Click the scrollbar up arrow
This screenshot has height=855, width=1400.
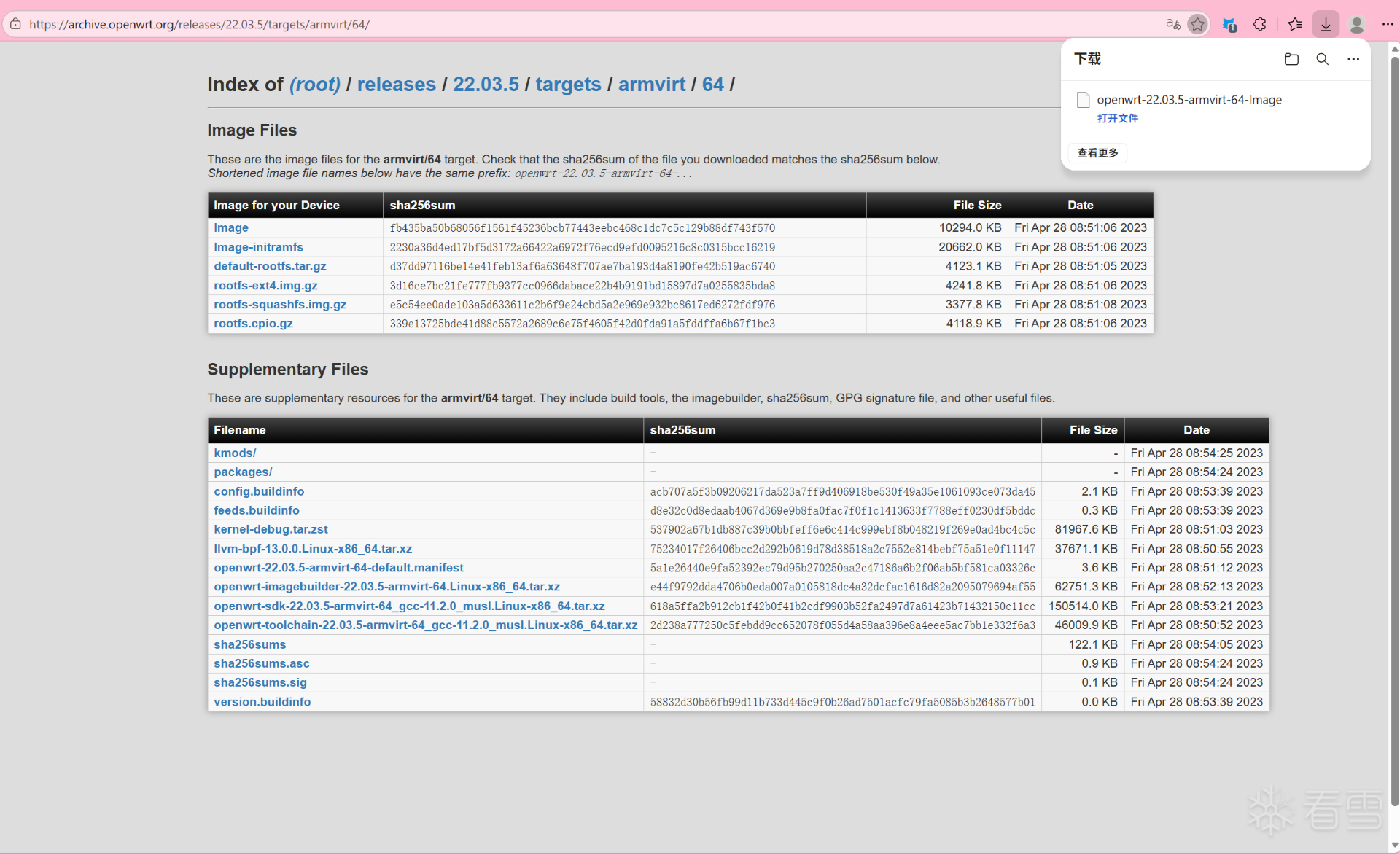coord(1394,50)
